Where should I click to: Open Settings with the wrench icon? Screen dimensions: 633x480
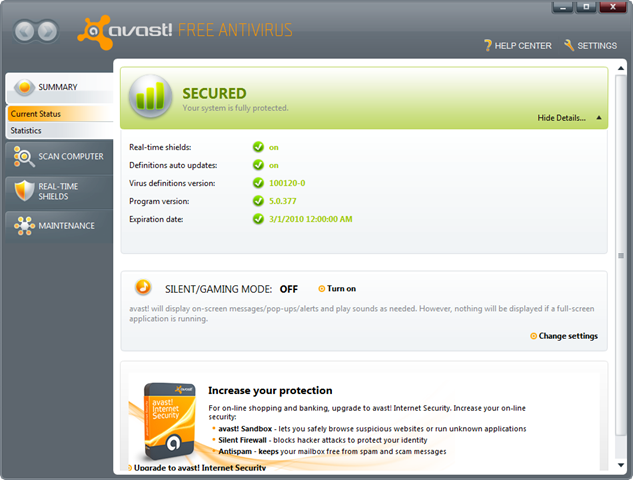tap(591, 46)
